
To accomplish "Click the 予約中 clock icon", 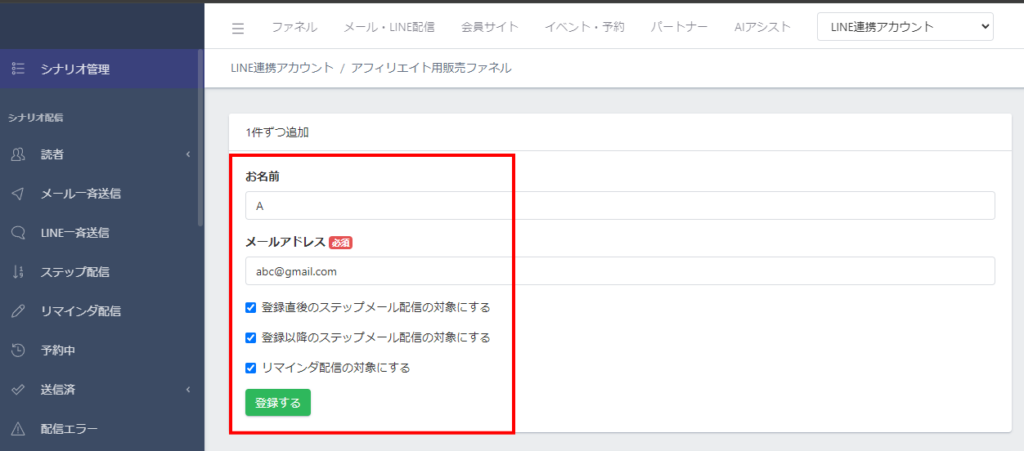I will (17, 350).
